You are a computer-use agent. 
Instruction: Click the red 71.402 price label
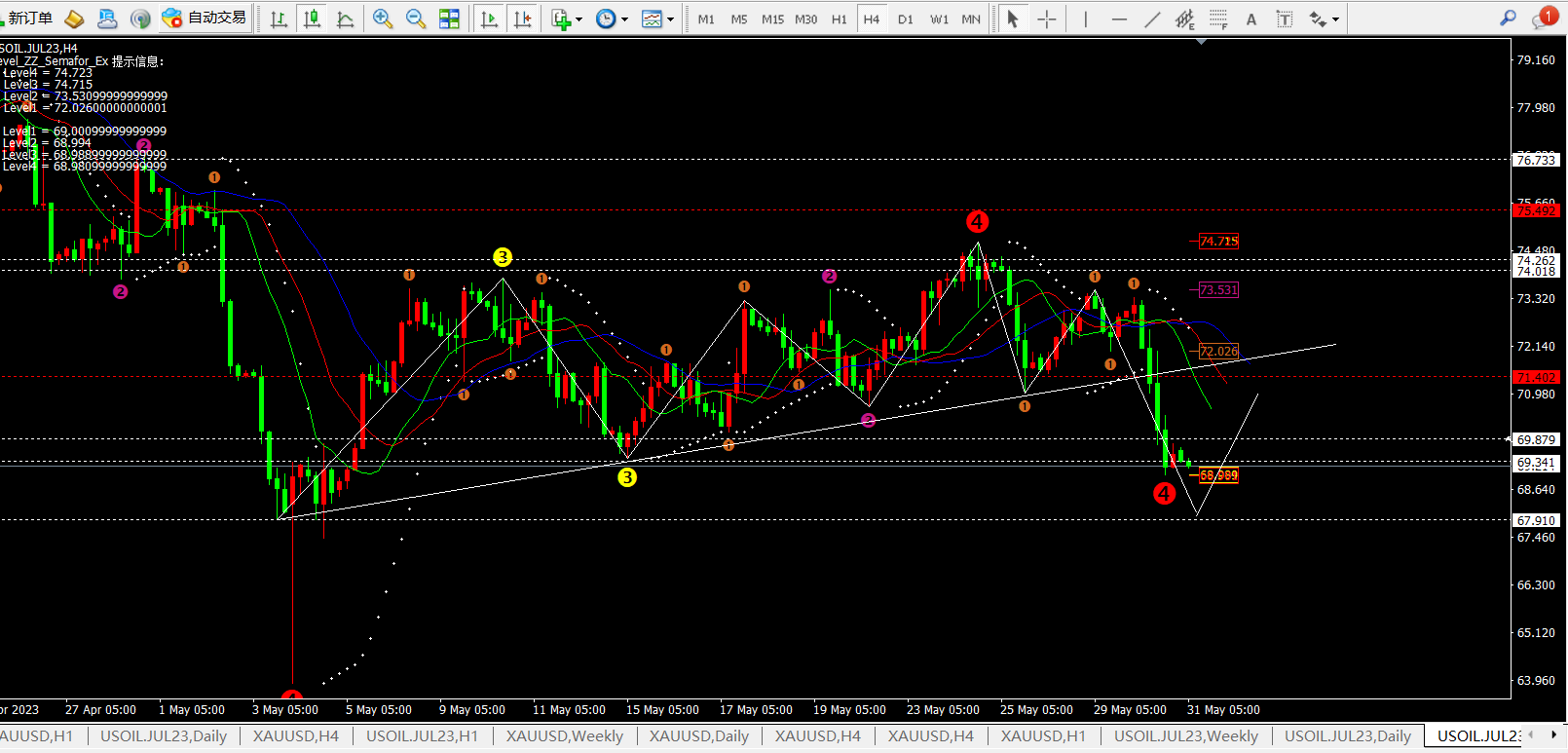pyautogui.click(x=1537, y=377)
